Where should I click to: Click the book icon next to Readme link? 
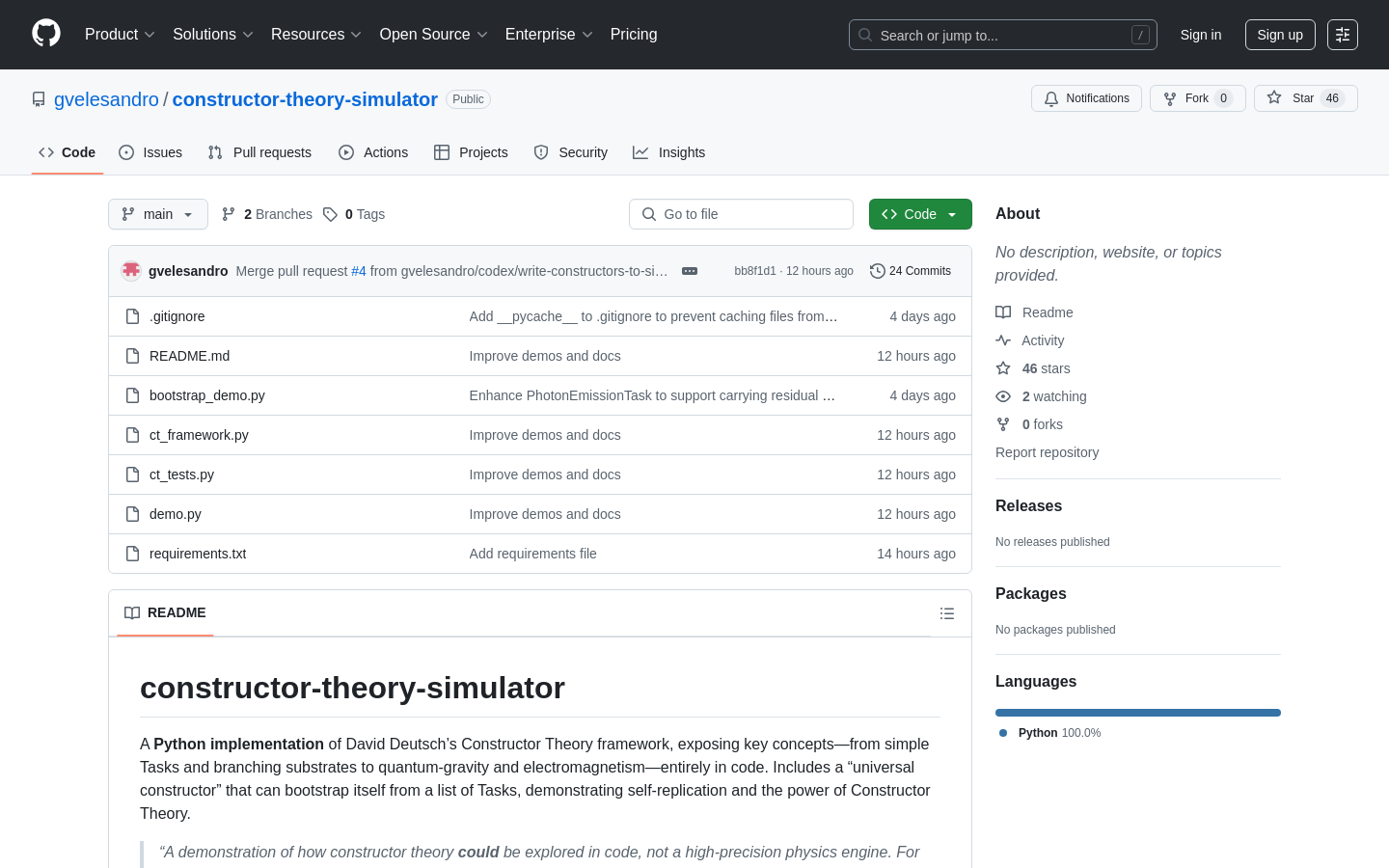[1003, 312]
